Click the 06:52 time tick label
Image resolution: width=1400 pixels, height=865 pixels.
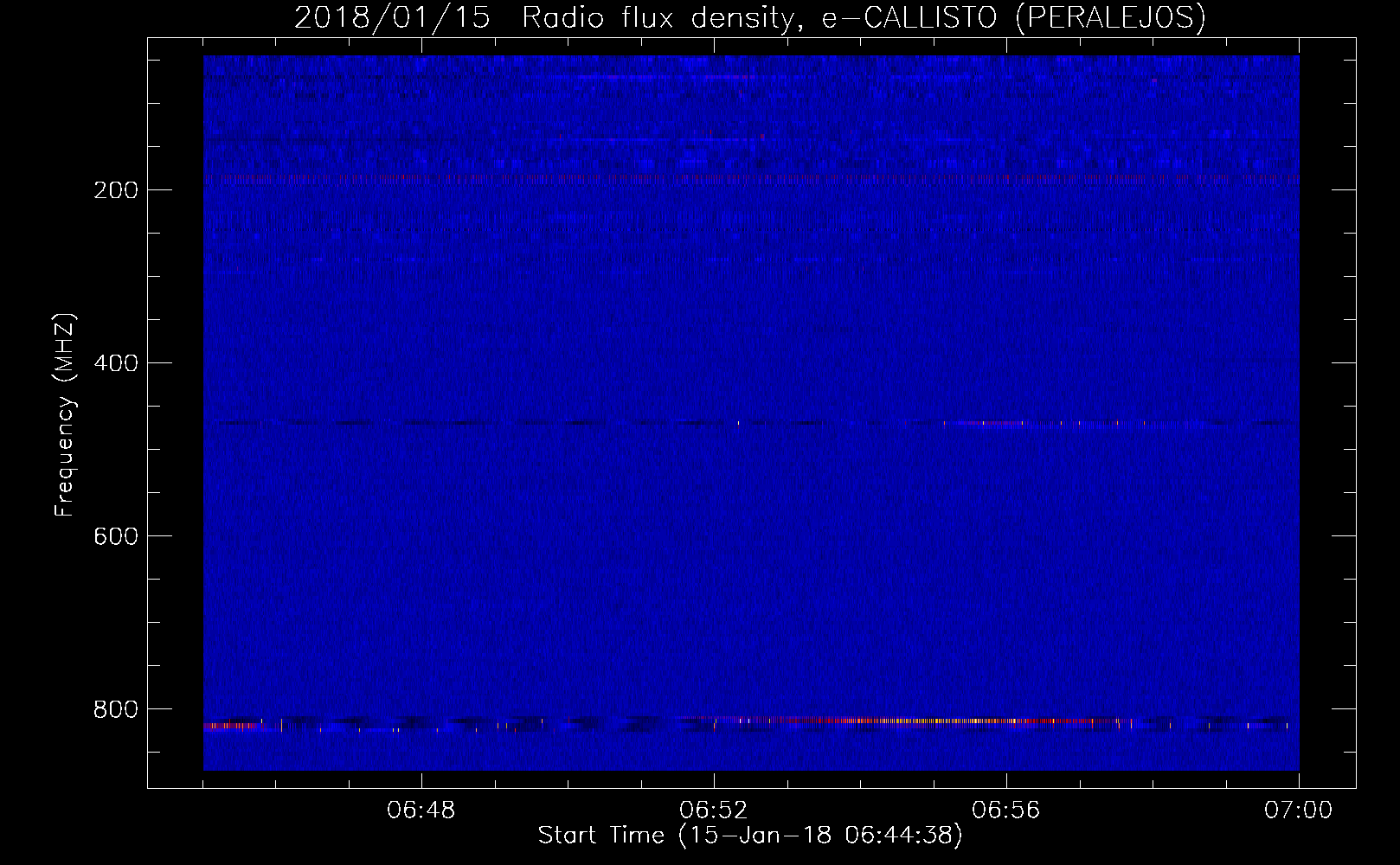click(714, 811)
